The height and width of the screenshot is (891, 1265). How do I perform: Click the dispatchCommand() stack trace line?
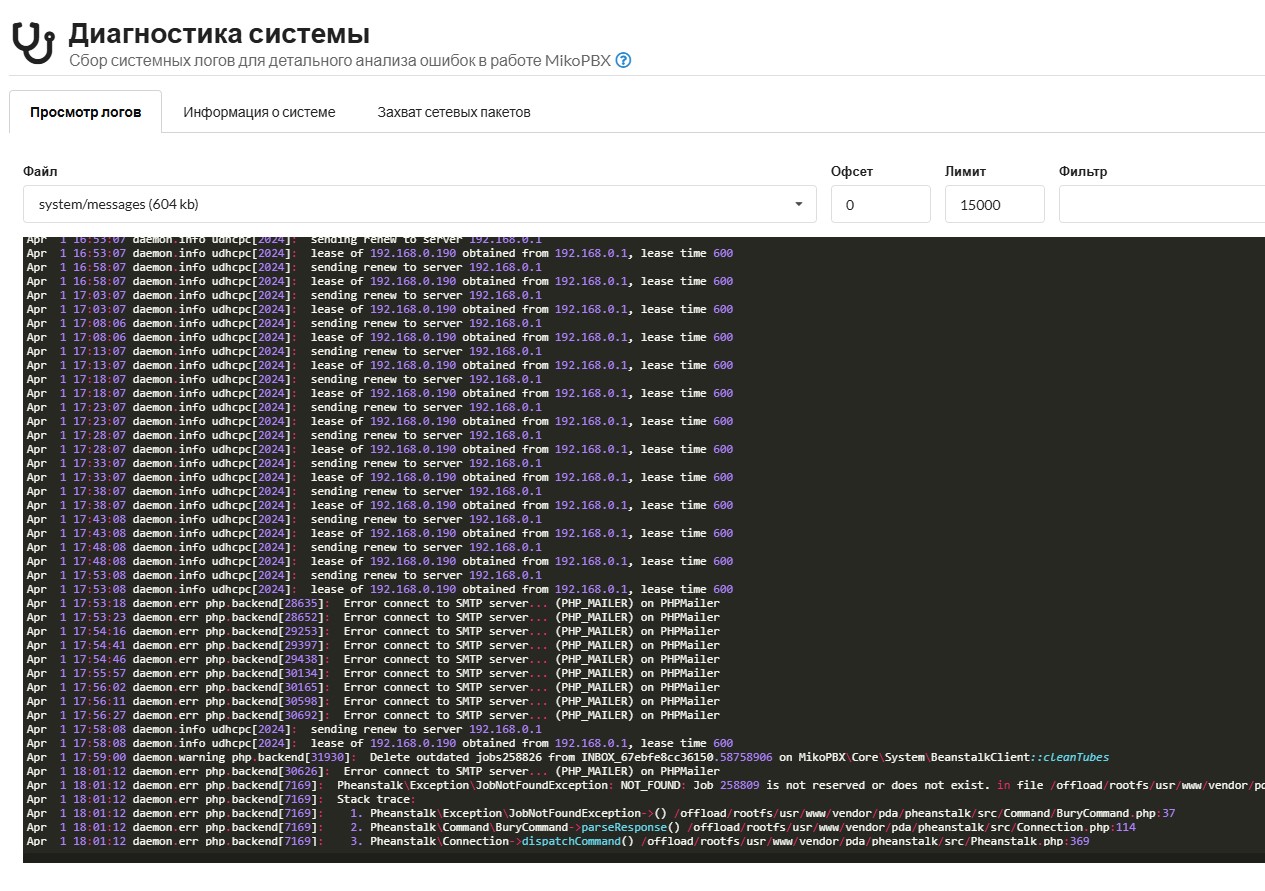tap(558, 841)
